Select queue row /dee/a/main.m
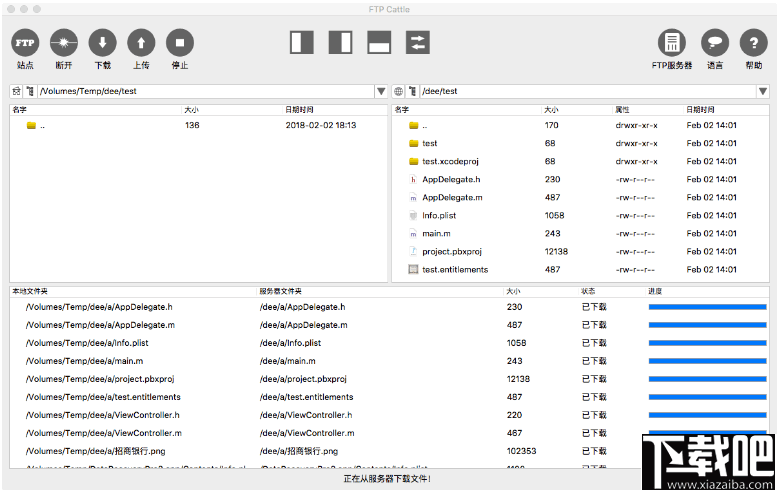 point(389,361)
